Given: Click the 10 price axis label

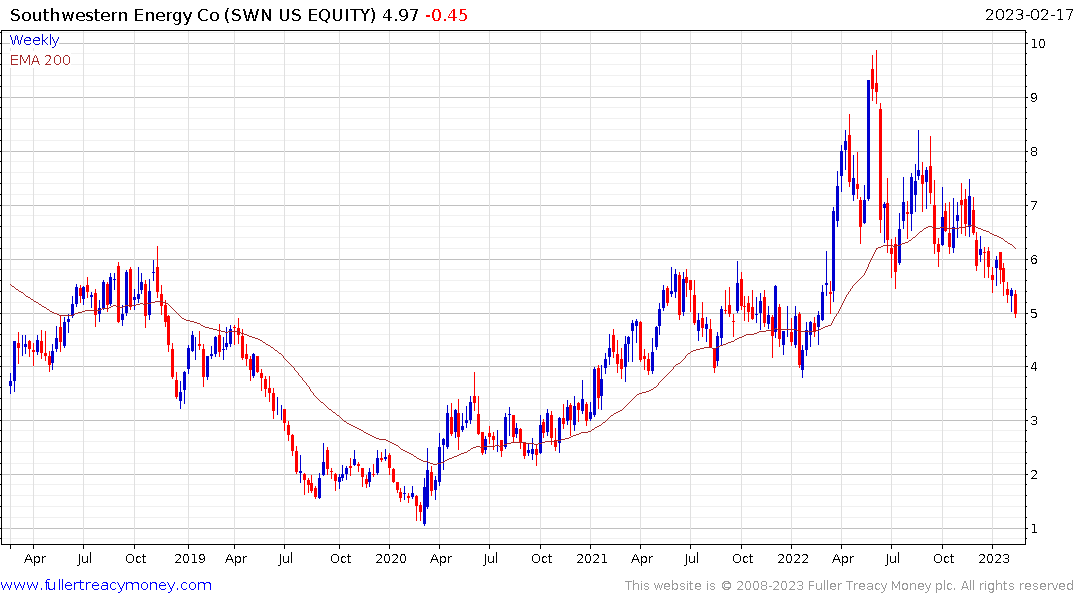Looking at the screenshot, I should point(1038,44).
